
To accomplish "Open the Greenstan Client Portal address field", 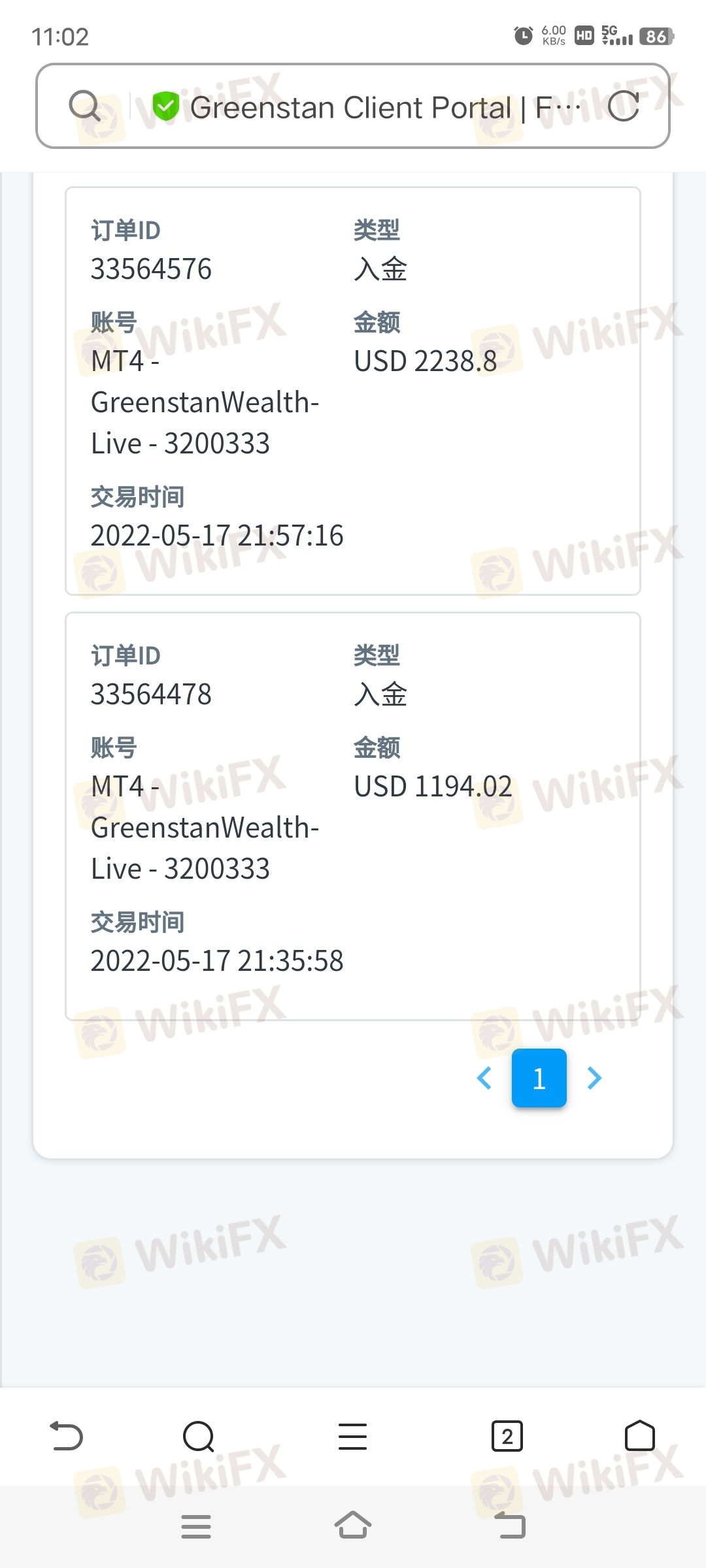I will (x=353, y=106).
